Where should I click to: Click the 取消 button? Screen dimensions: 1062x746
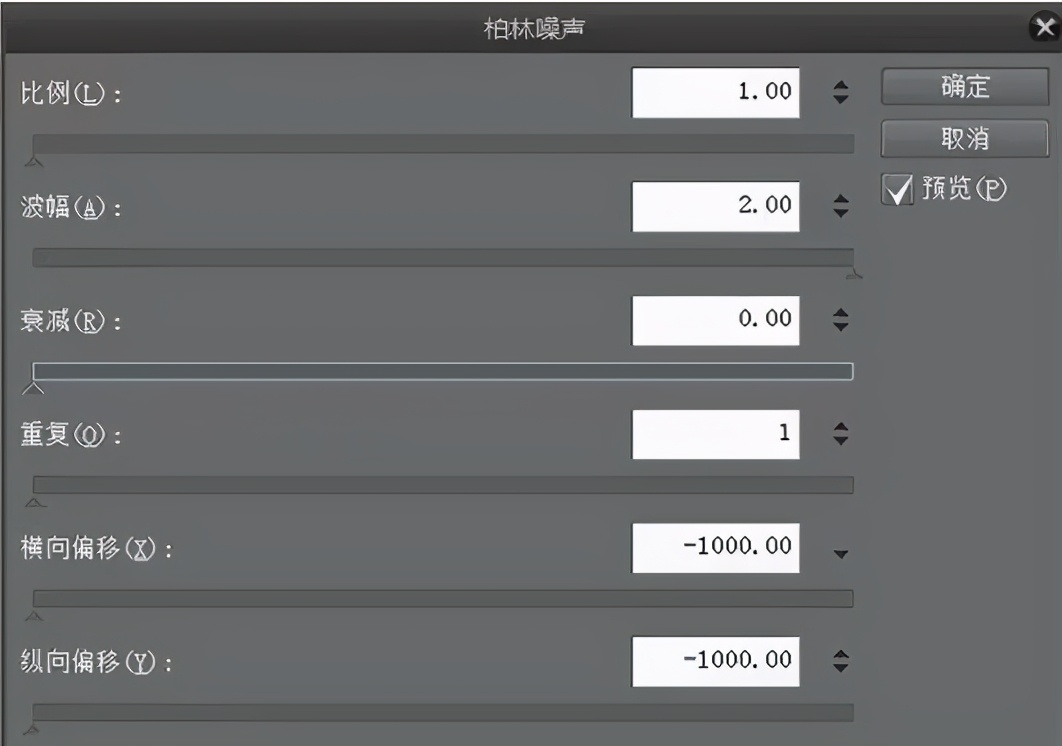tap(950, 139)
